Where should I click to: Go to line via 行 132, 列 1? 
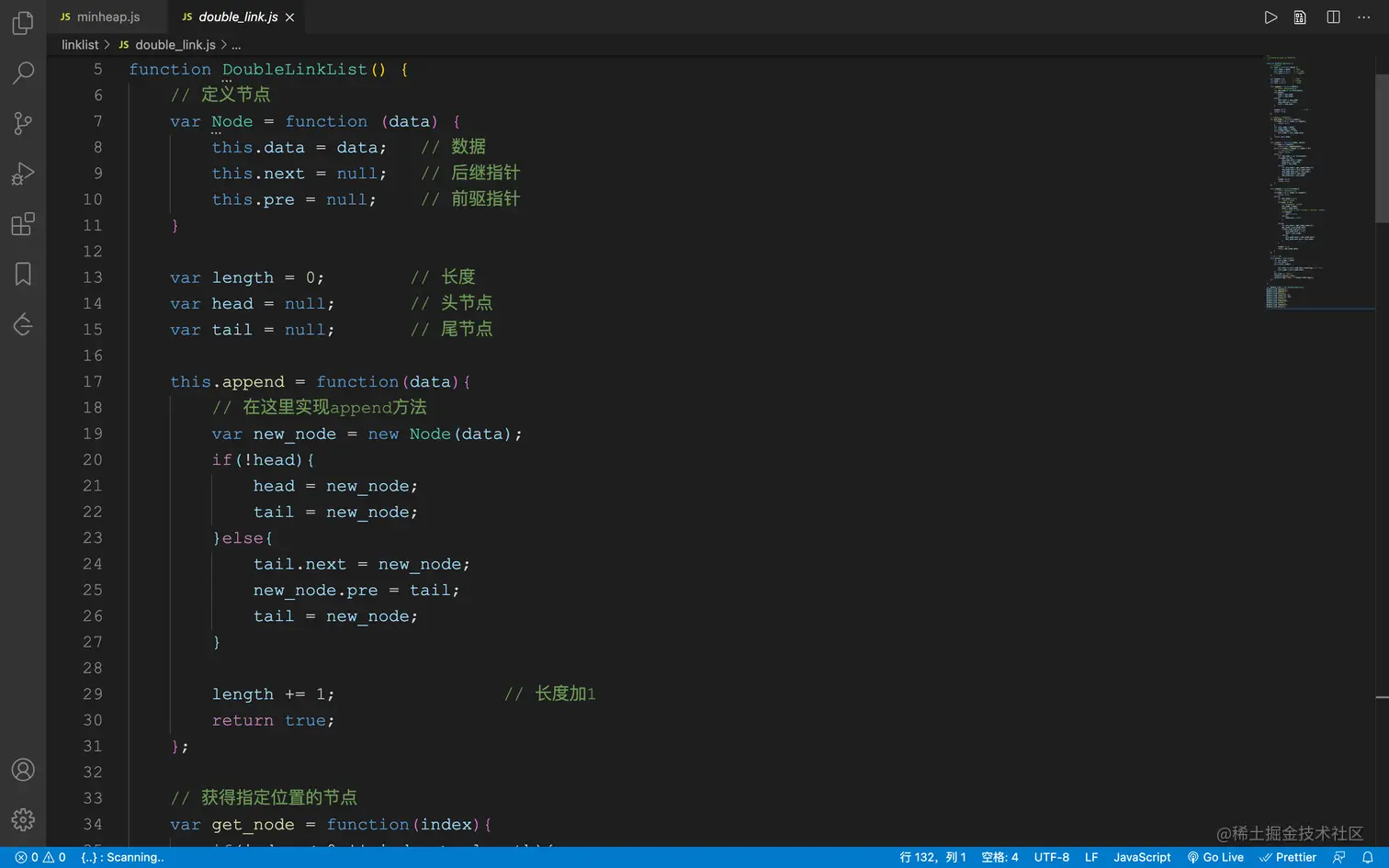click(932, 857)
